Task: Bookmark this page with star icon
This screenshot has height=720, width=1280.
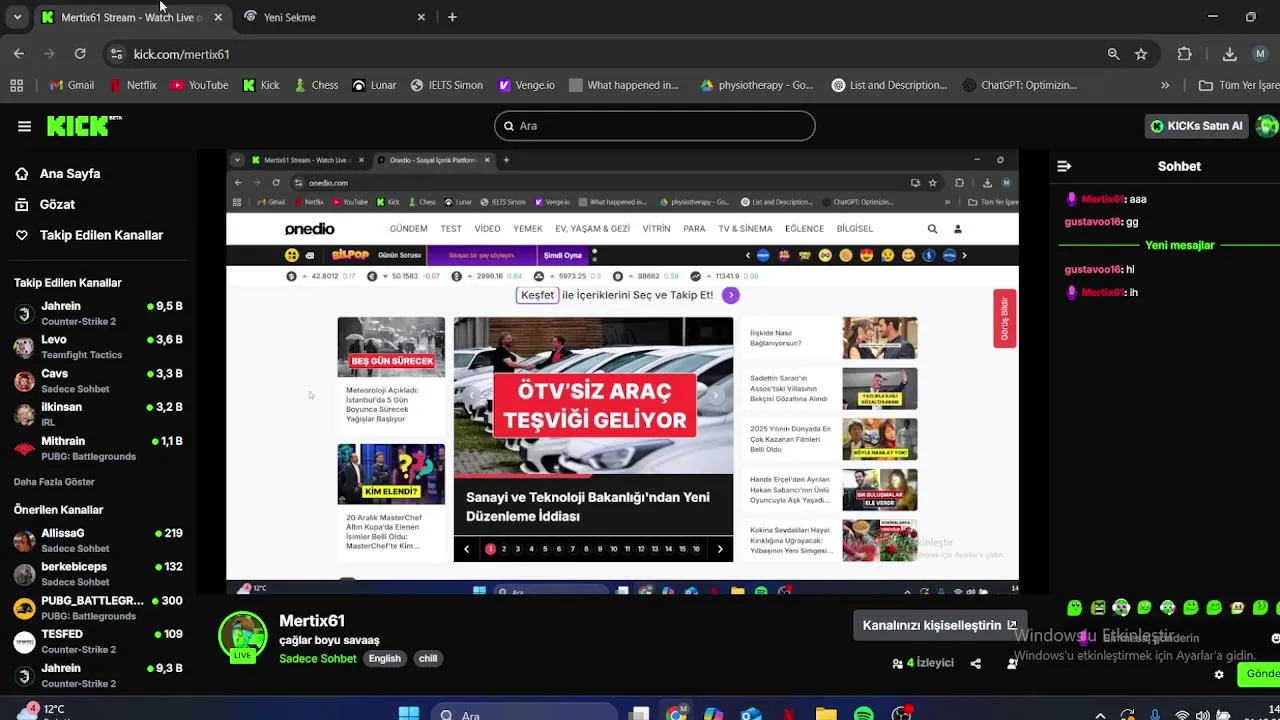Action: (x=1141, y=54)
